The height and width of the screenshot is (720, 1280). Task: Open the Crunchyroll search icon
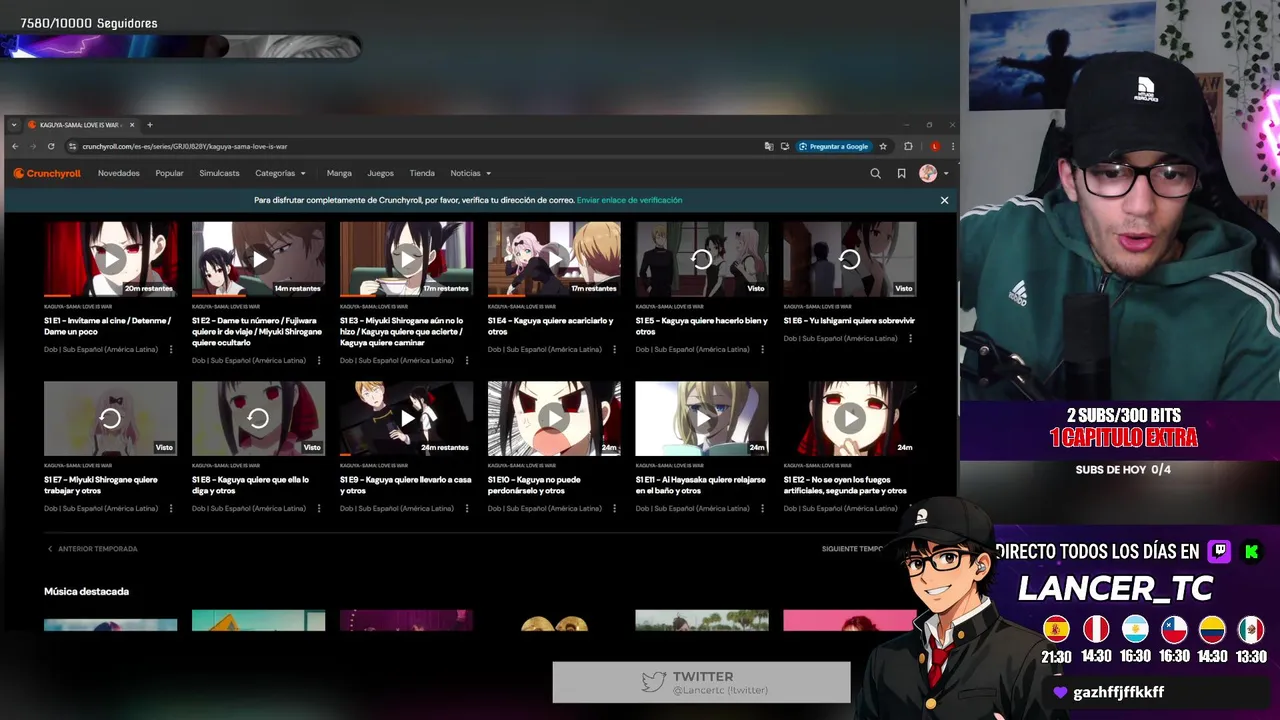pyautogui.click(x=875, y=173)
